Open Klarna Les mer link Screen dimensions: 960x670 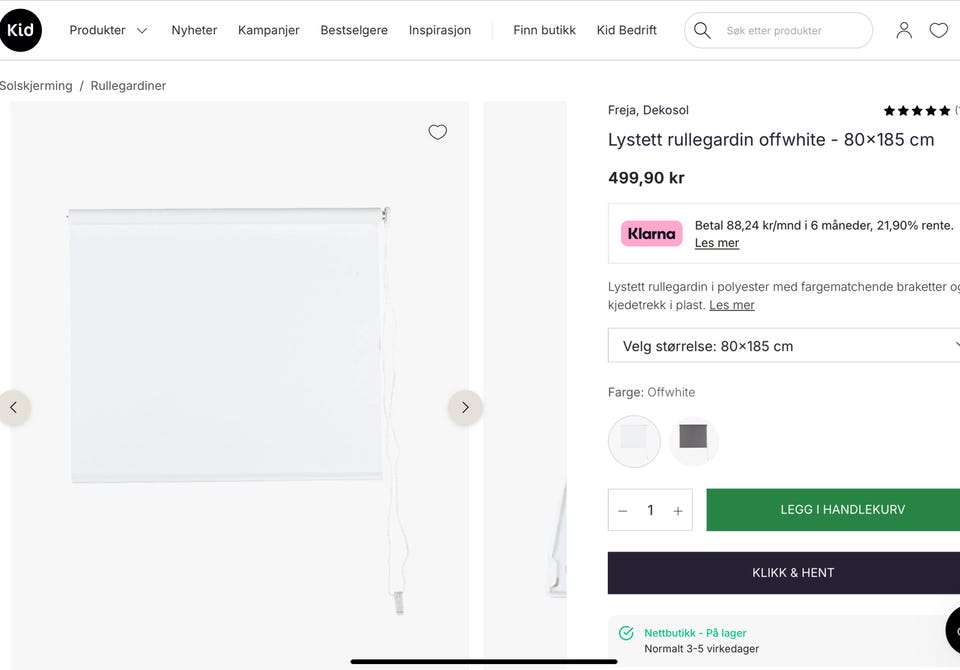click(x=717, y=243)
